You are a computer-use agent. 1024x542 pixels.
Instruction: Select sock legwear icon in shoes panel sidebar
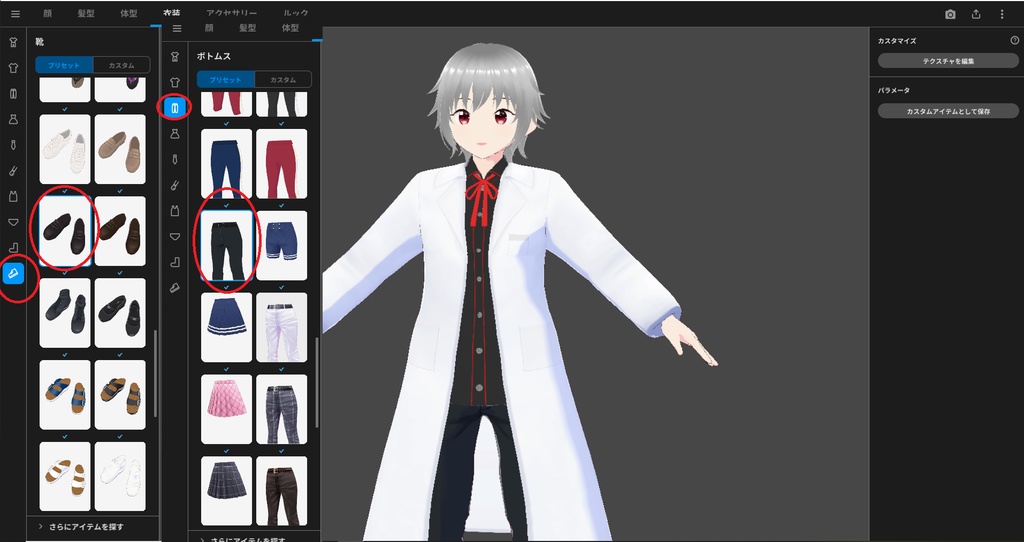(13, 247)
